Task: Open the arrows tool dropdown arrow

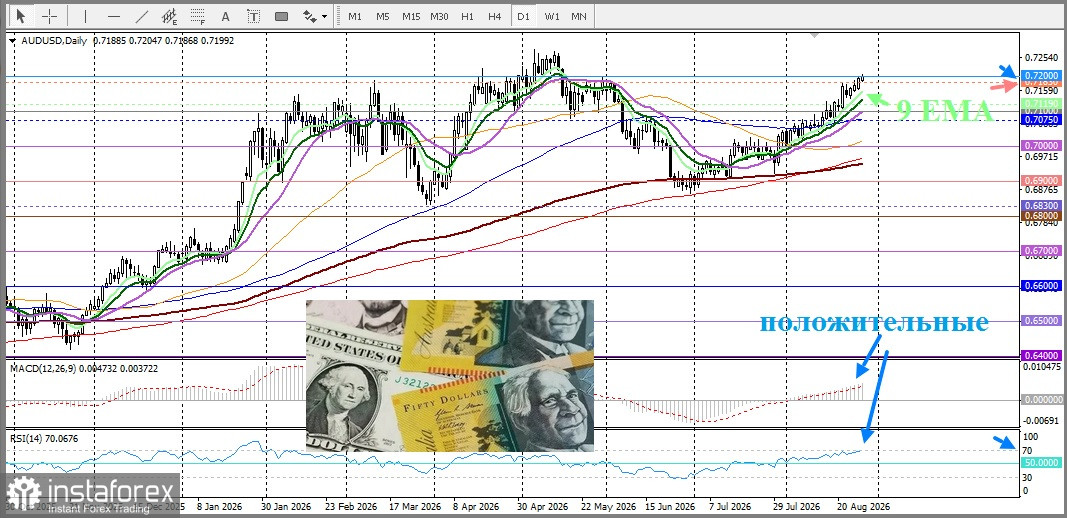Action: (x=325, y=16)
